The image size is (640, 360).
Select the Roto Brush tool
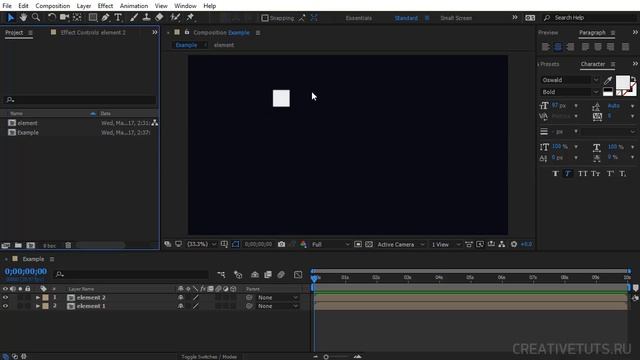tap(175, 18)
